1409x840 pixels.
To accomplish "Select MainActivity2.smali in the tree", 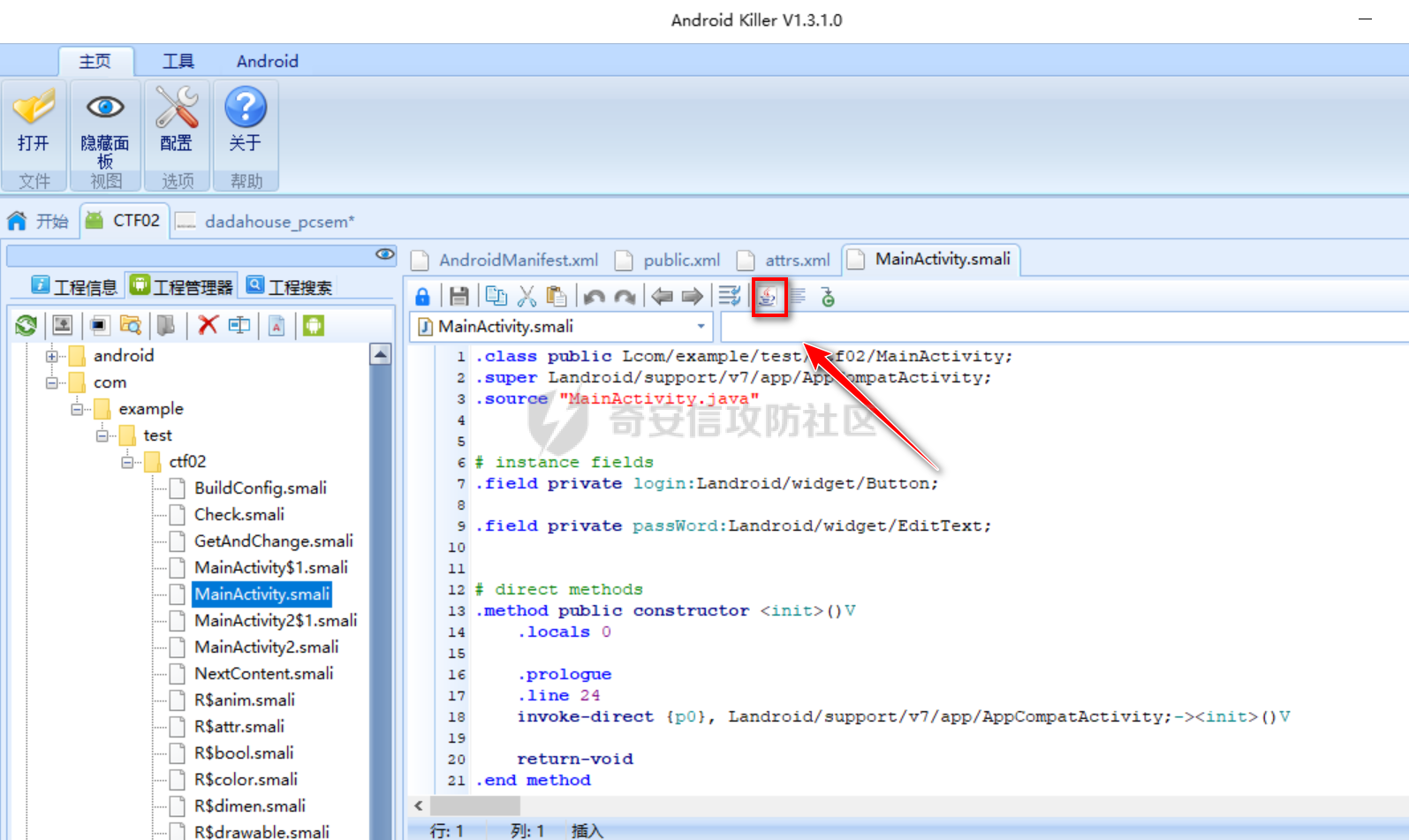I will click(266, 647).
